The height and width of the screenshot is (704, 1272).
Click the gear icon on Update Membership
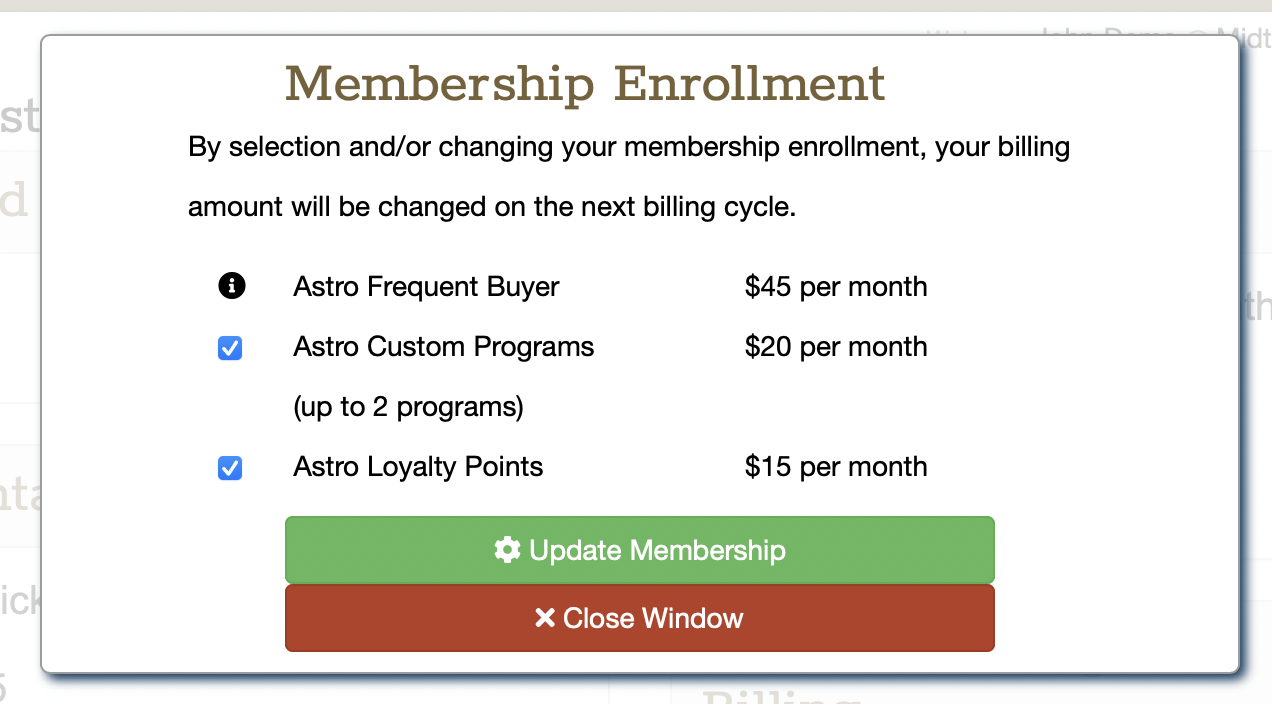(x=507, y=550)
